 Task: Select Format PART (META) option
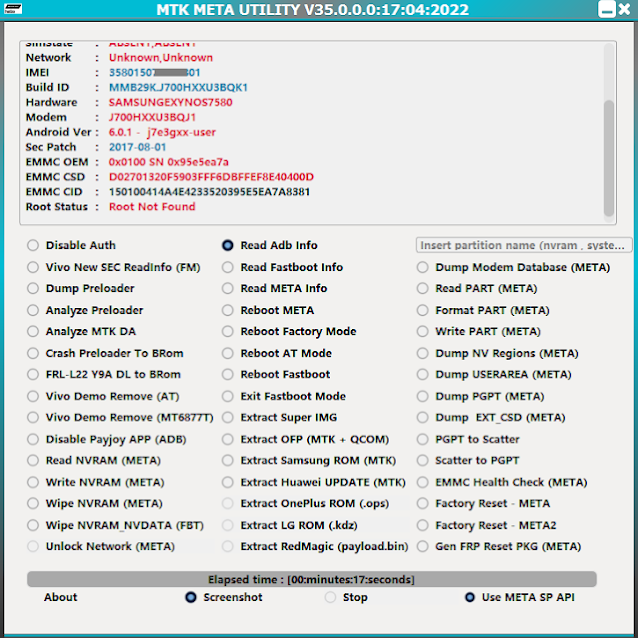click(x=423, y=310)
